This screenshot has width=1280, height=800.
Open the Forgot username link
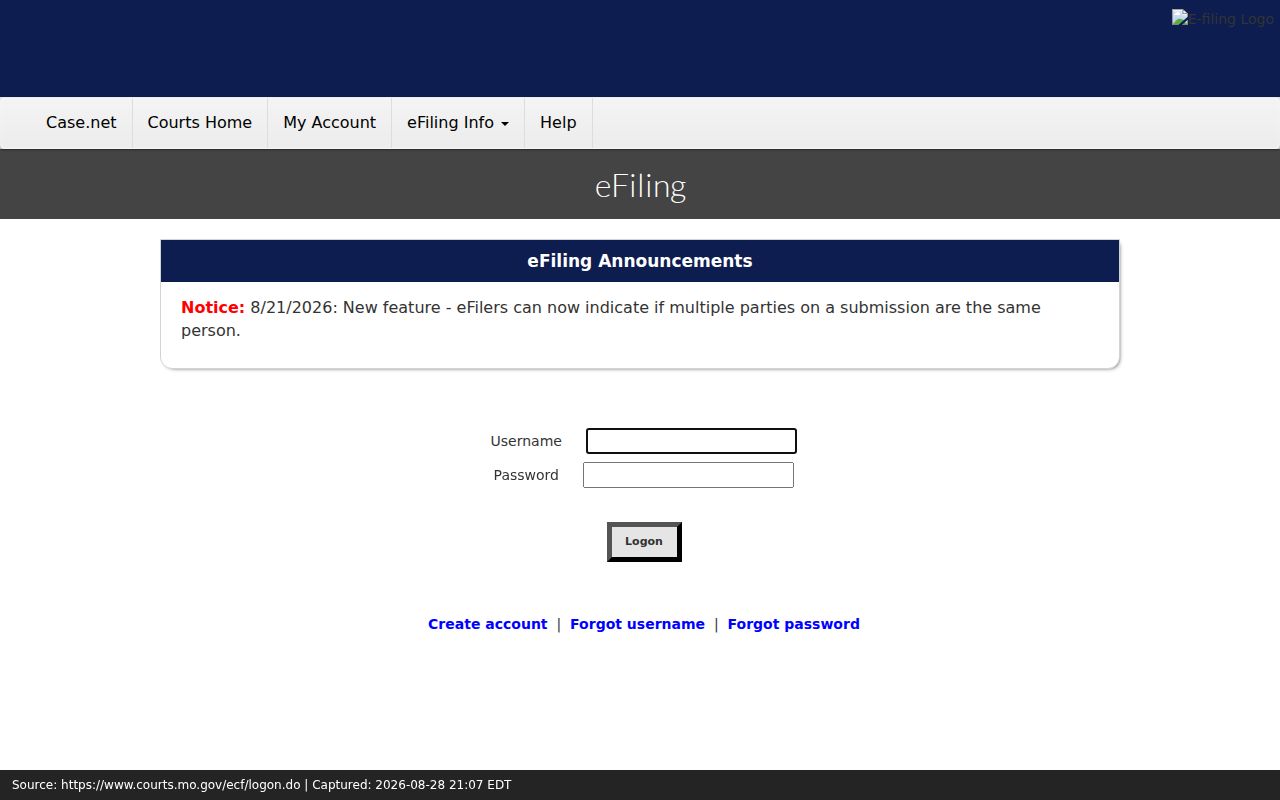637,624
